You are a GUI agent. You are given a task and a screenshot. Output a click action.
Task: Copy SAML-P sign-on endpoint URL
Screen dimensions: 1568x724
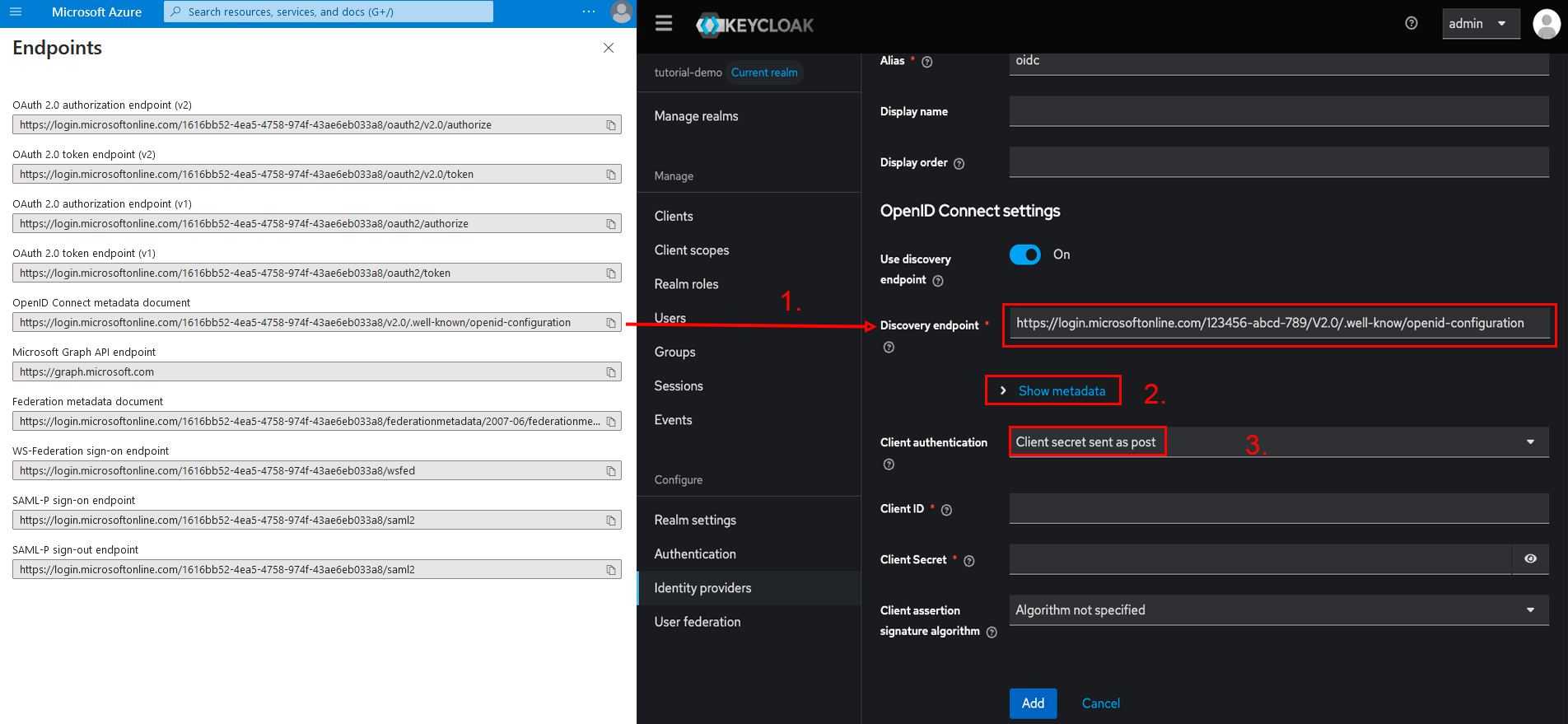[x=611, y=521]
